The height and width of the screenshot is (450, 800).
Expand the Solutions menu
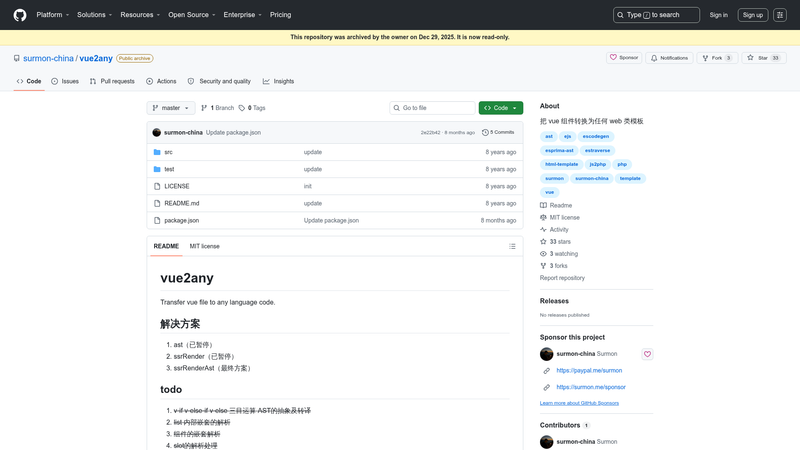pos(94,15)
